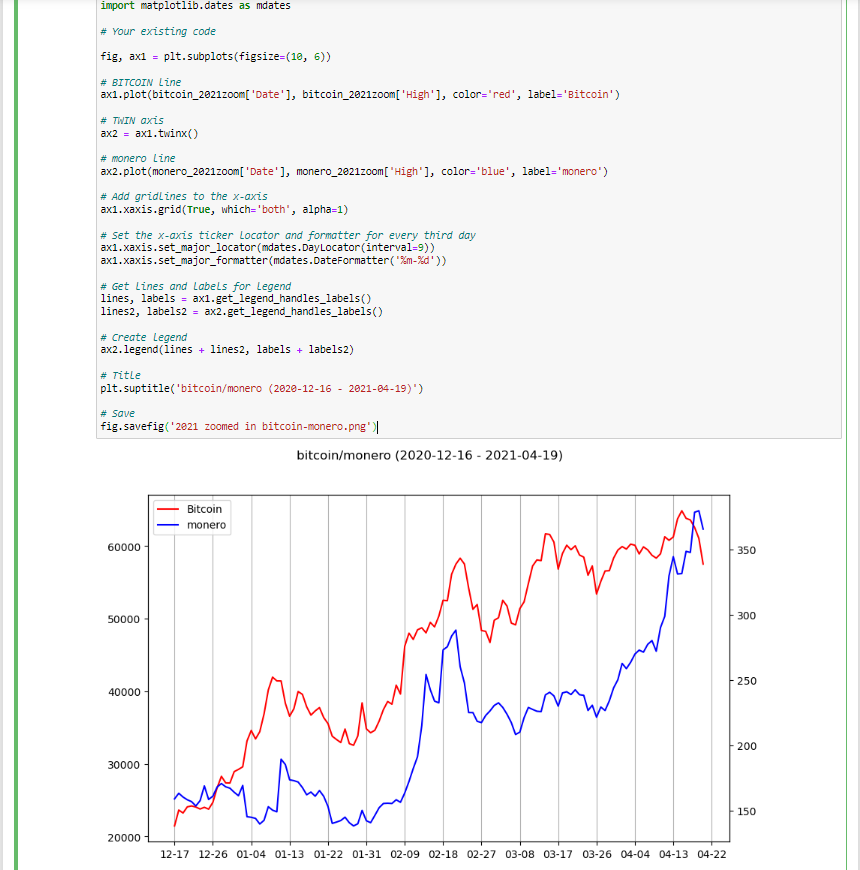Click the '# TWIN axis' comment
Viewport: 860px width, 870px height.
tap(132, 120)
